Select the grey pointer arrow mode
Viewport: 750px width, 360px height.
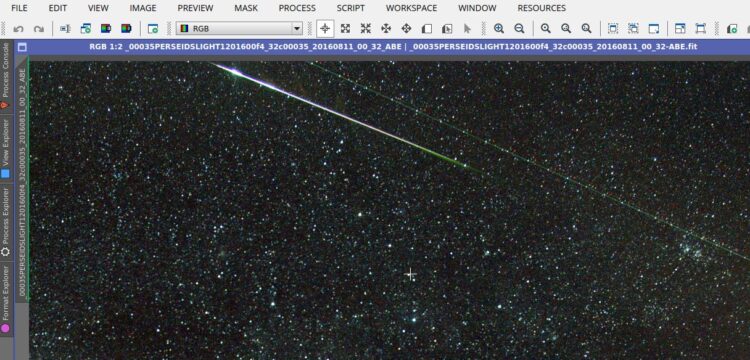tap(467, 29)
